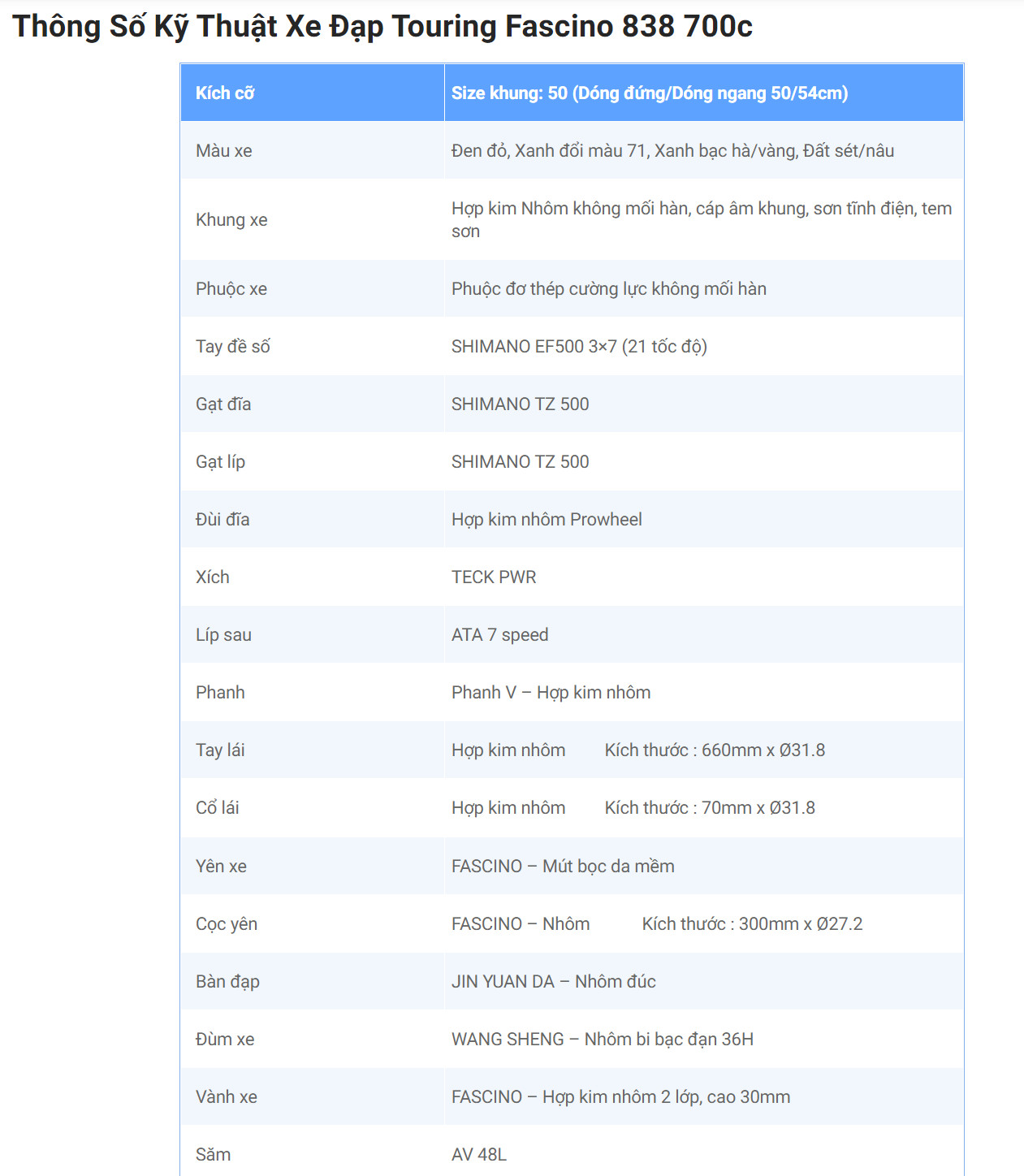Click the 'Đùm xe' row label

click(x=225, y=1039)
